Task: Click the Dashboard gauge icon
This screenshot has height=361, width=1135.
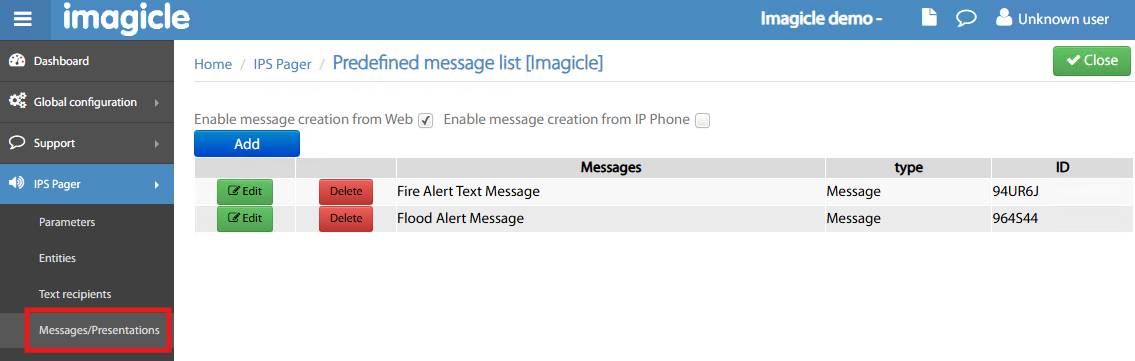Action: point(17,61)
